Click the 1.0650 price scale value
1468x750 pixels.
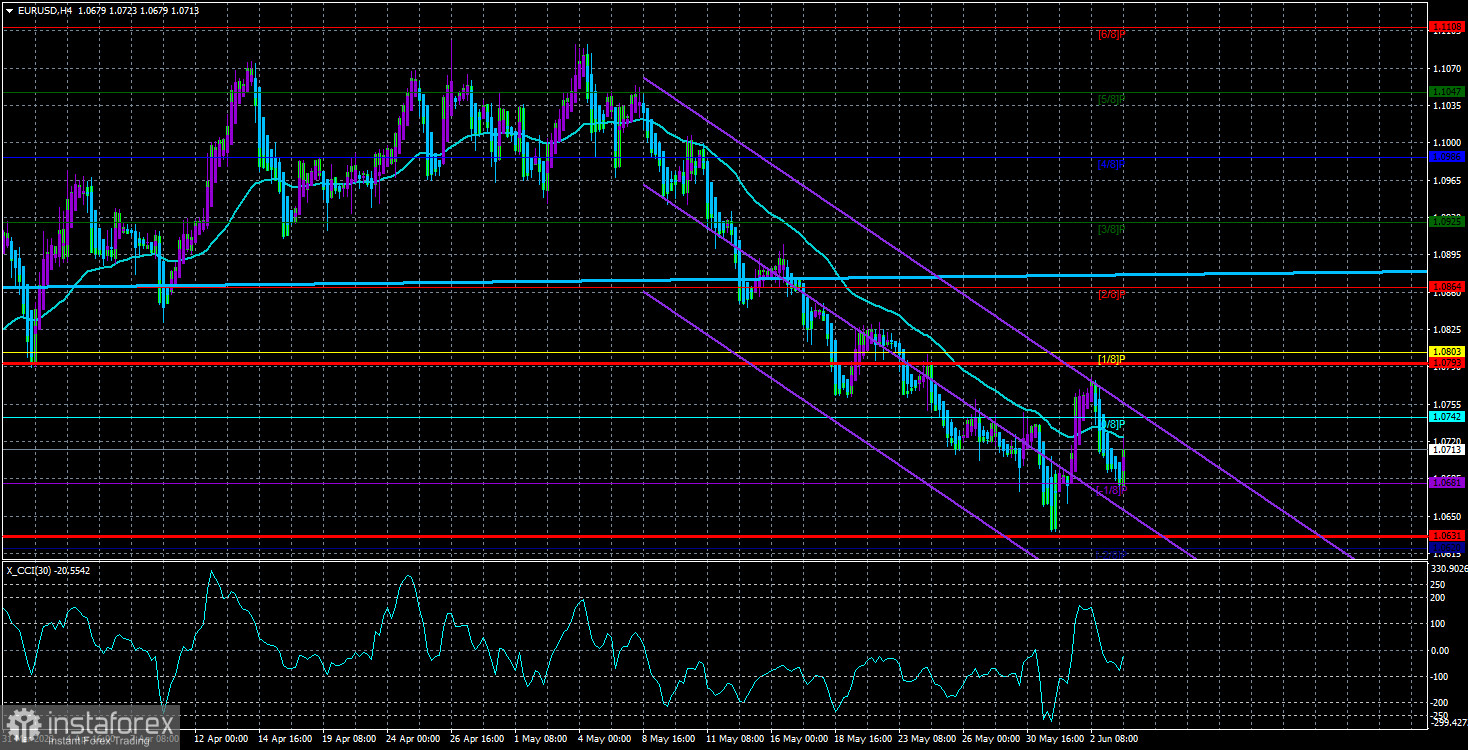point(1446,516)
